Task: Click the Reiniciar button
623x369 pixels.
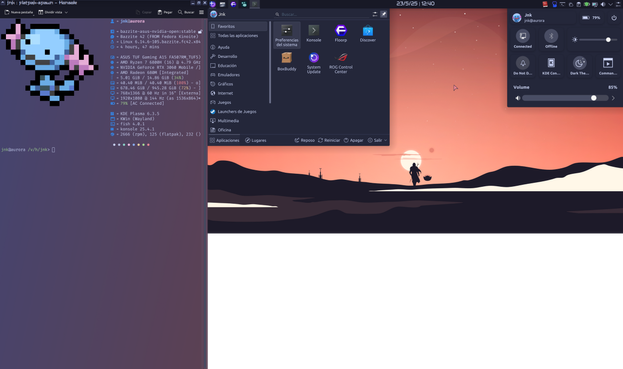Action: (329, 140)
